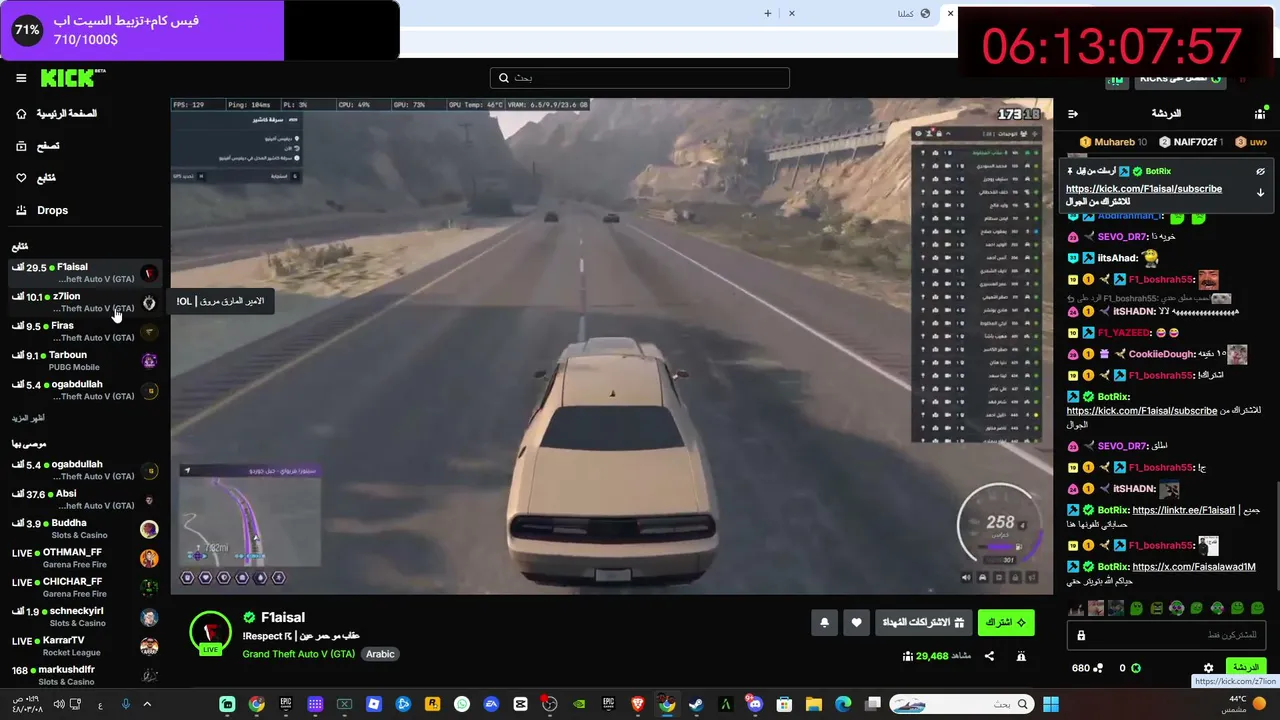The height and width of the screenshot is (720, 1280).
Task: Open Steam from the taskbar
Action: 696,704
